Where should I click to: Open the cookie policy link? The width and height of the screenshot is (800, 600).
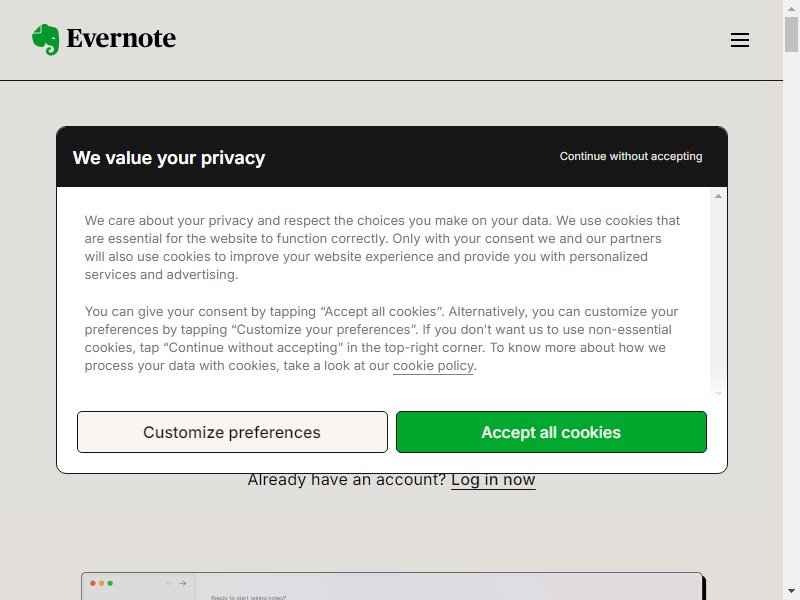[x=433, y=366]
